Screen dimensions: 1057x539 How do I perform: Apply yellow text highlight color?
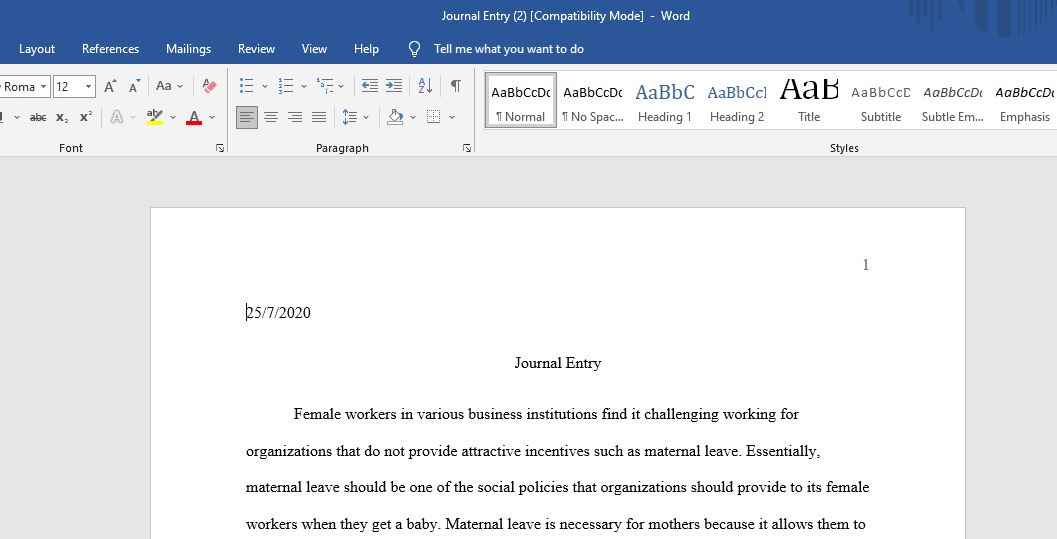[x=155, y=117]
